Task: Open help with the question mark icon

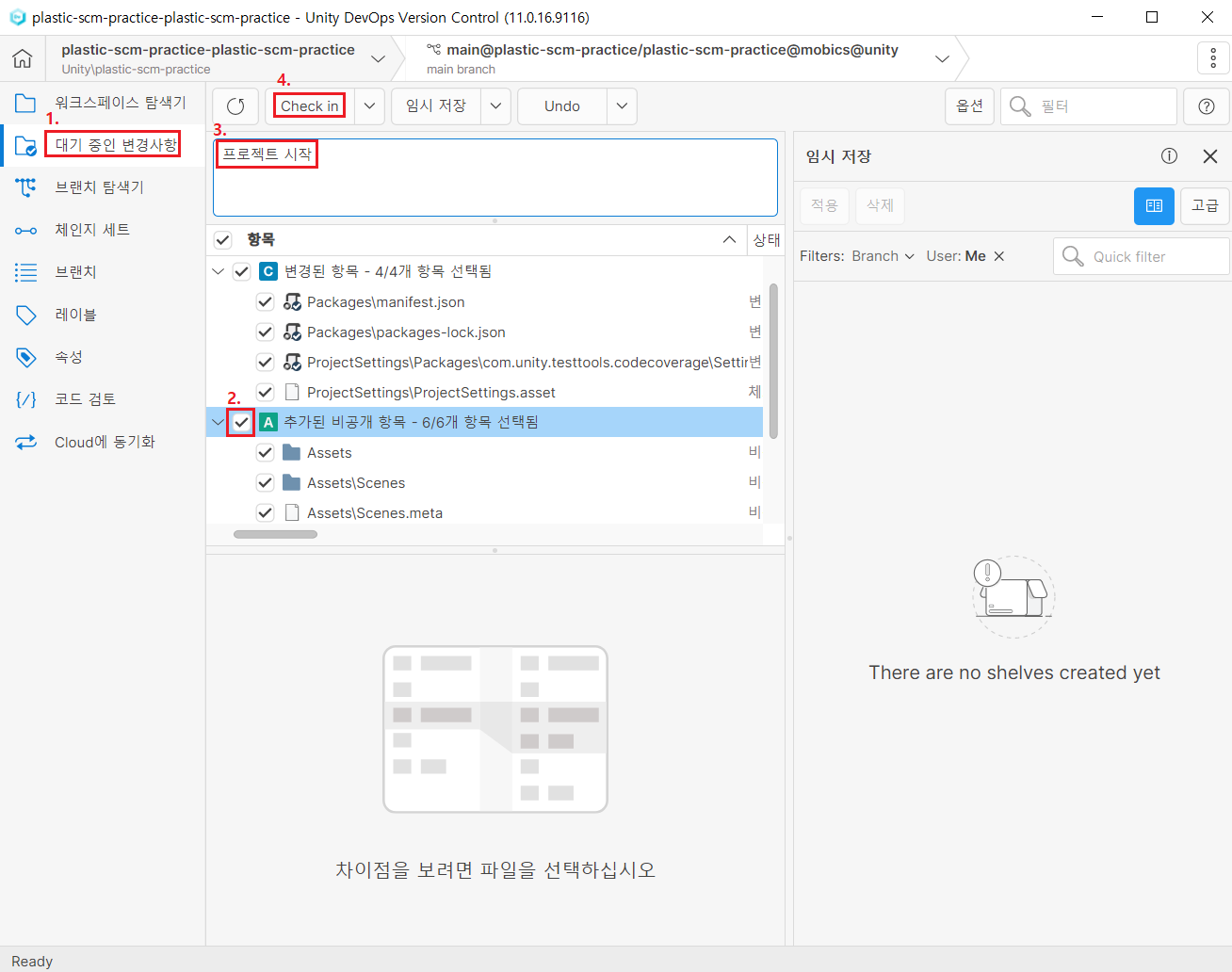Action: pyautogui.click(x=1207, y=106)
